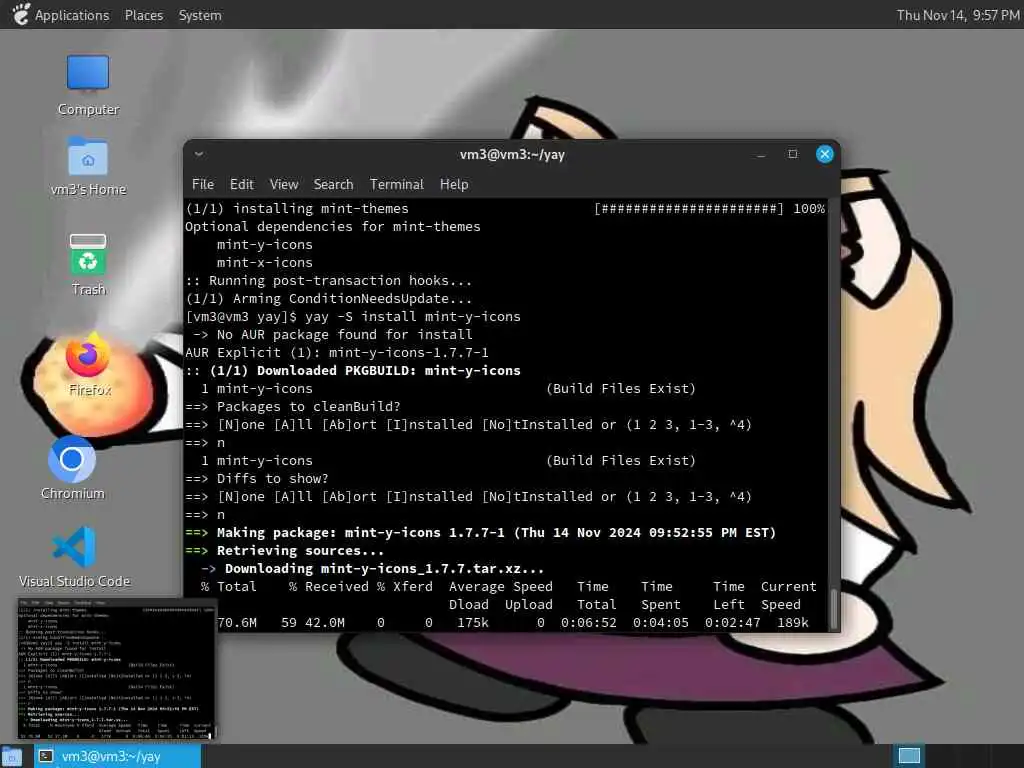Click the show desktop icon in bottom panel

[x=11, y=756]
